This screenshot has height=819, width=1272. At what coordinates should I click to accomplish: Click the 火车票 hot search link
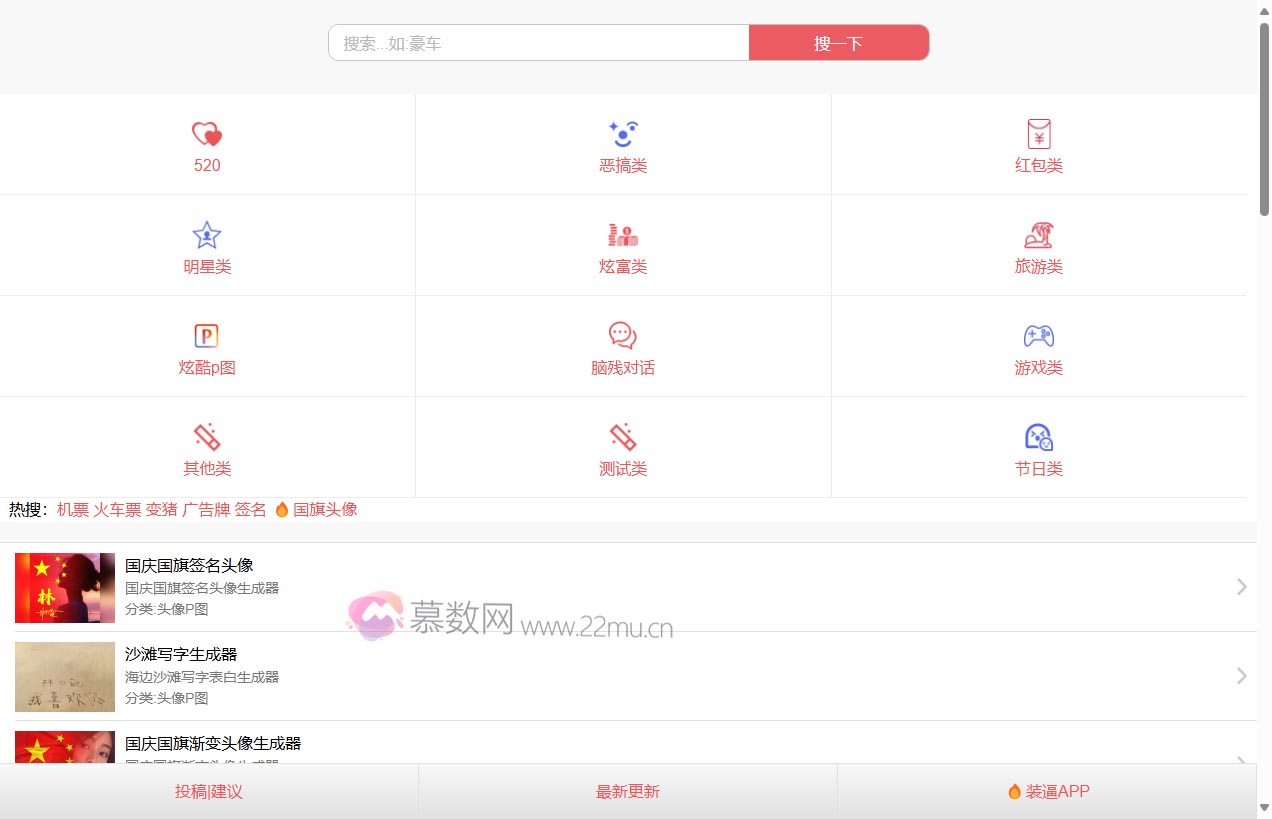(117, 509)
